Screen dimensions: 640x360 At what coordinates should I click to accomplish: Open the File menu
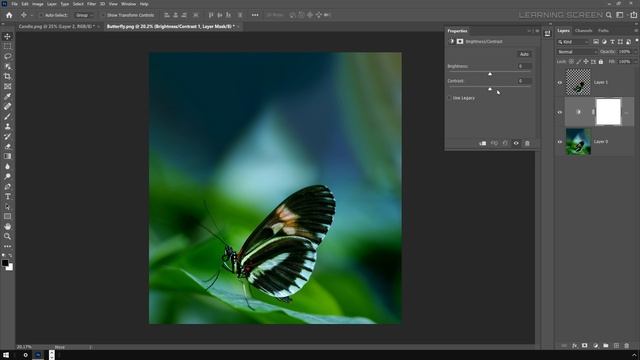[x=14, y=4]
